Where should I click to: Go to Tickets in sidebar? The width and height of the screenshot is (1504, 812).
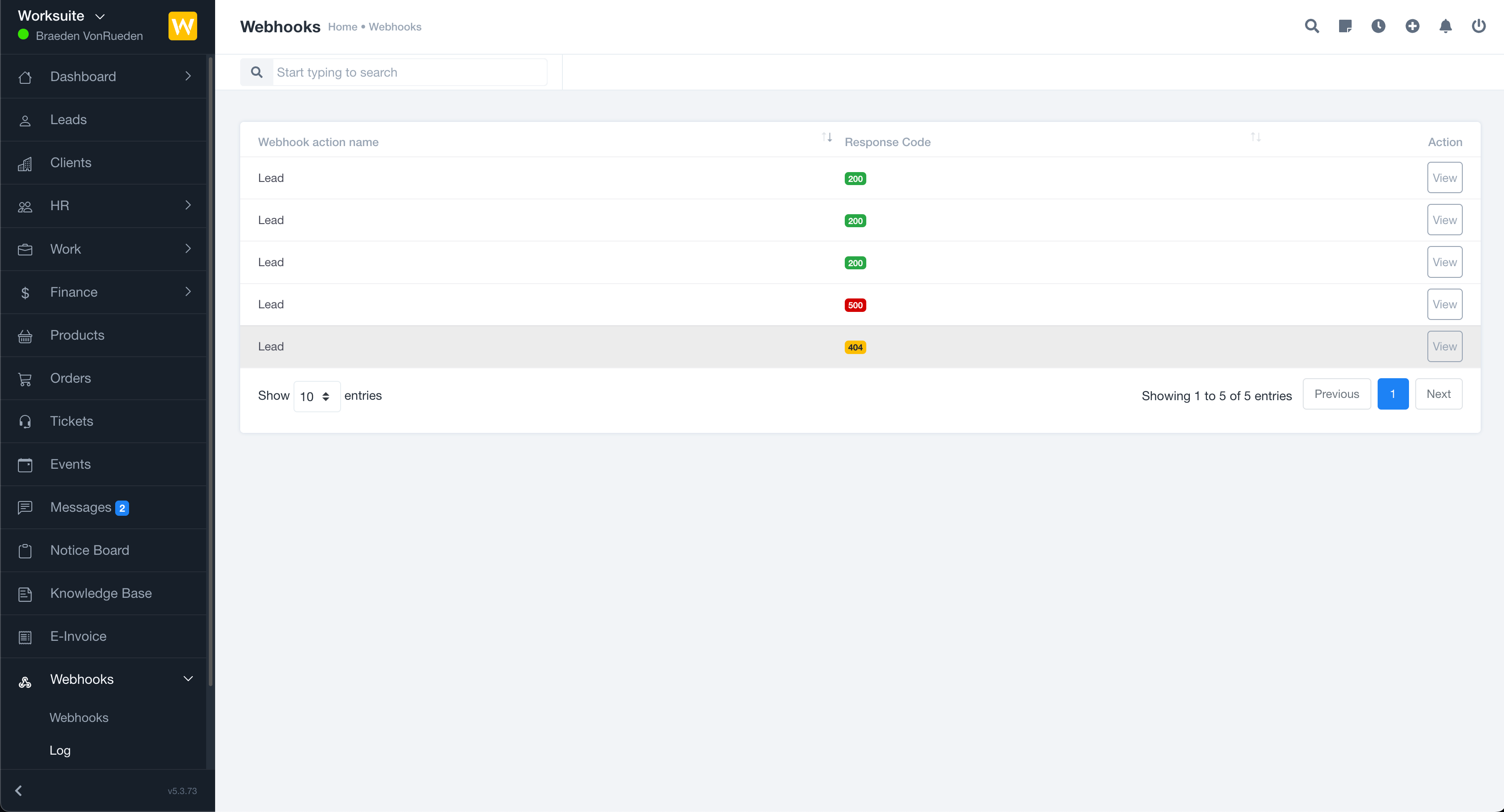71,421
